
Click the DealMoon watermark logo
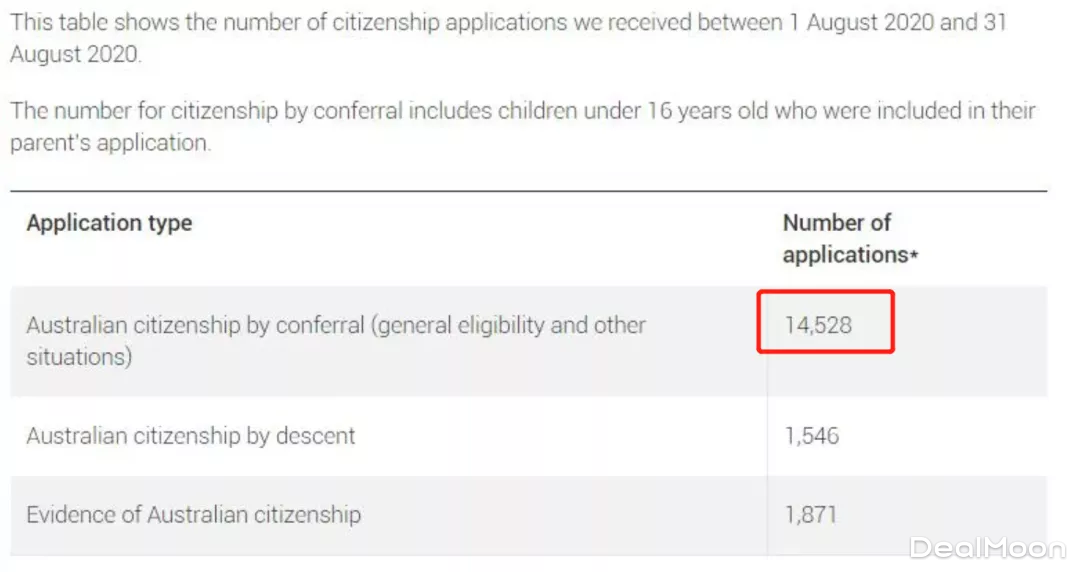point(988,547)
